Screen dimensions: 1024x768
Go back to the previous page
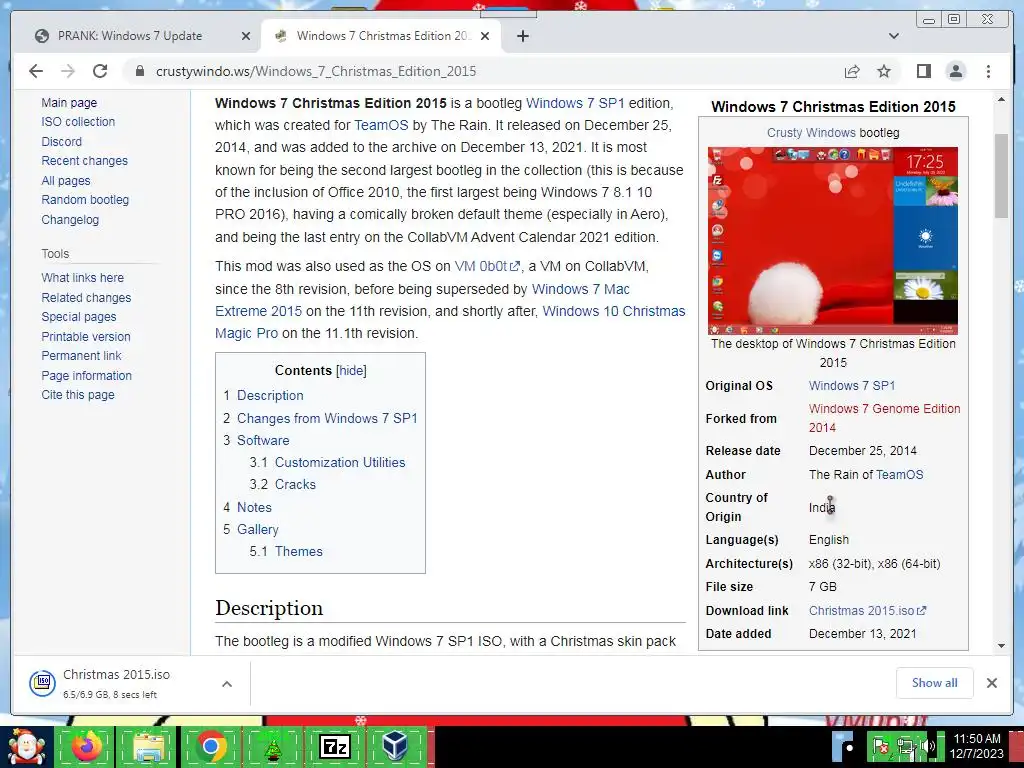click(x=36, y=71)
